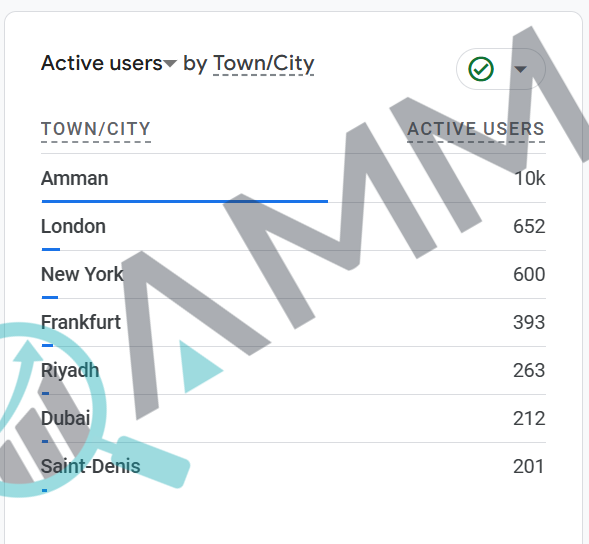The height and width of the screenshot is (544, 589).
Task: Select the Frankfurt row
Action: click(293, 323)
